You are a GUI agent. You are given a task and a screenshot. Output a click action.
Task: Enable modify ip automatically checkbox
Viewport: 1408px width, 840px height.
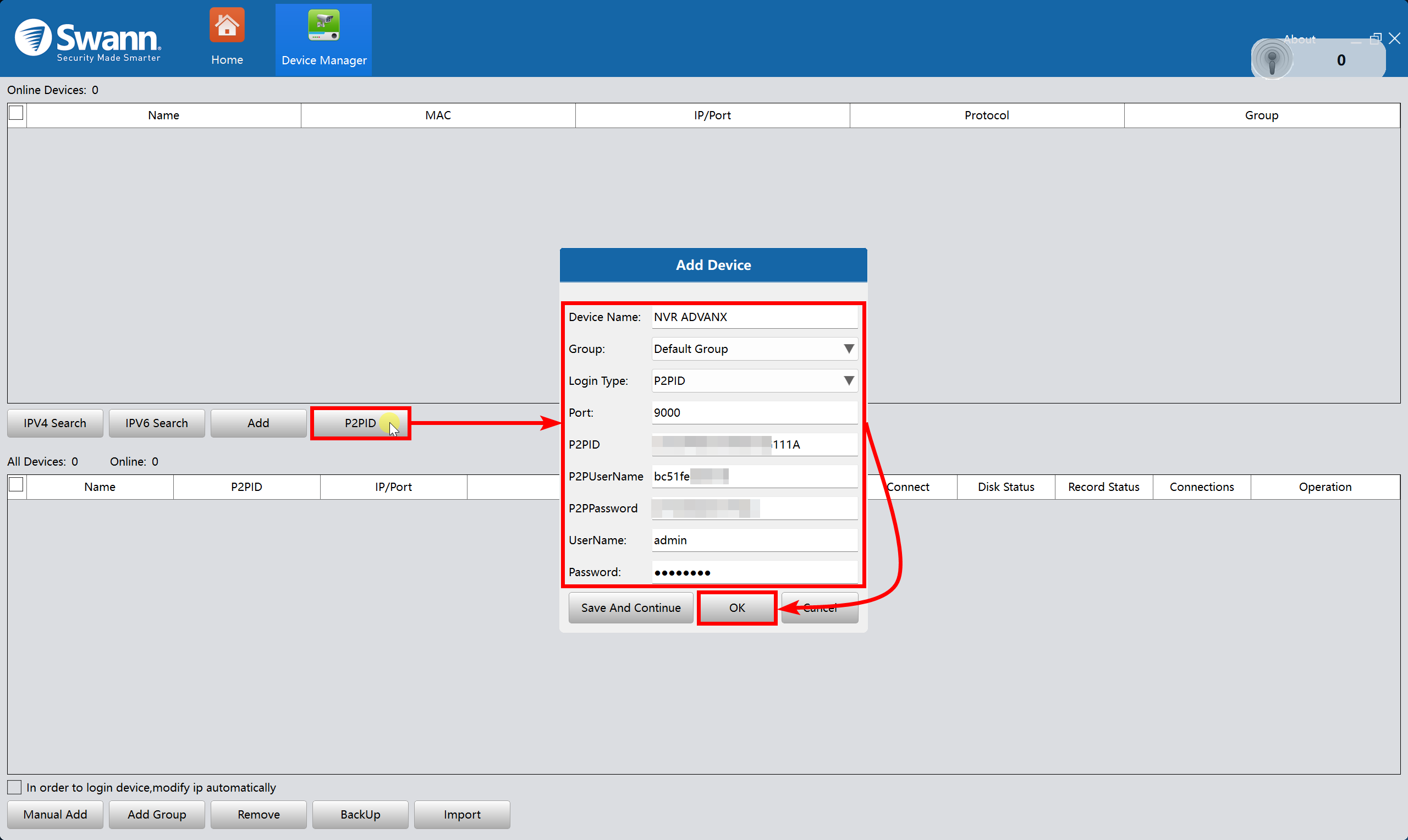click(x=14, y=787)
